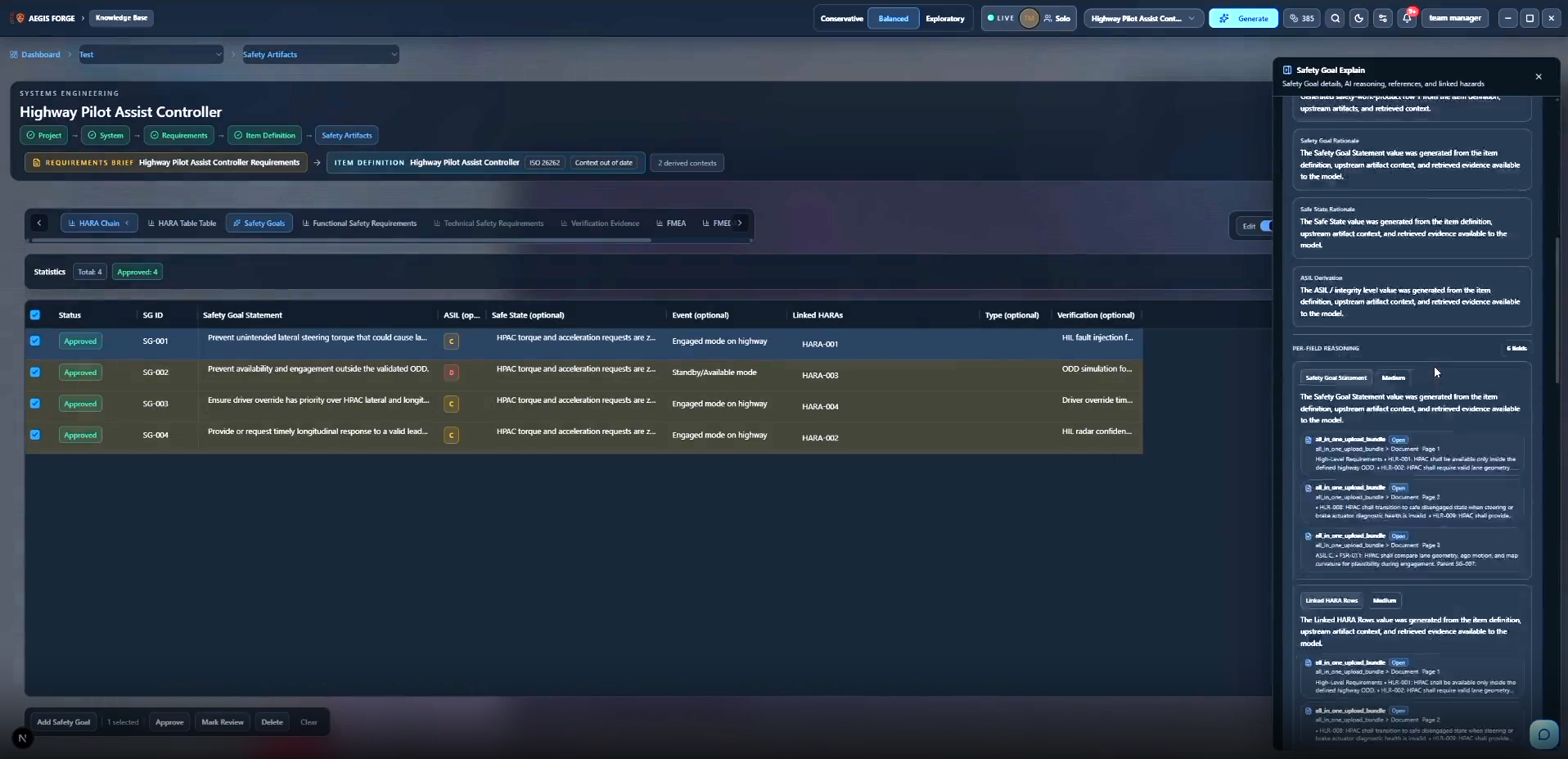Toggle the select-all checkbox in table header
The height and width of the screenshot is (759, 1568).
[x=35, y=314]
